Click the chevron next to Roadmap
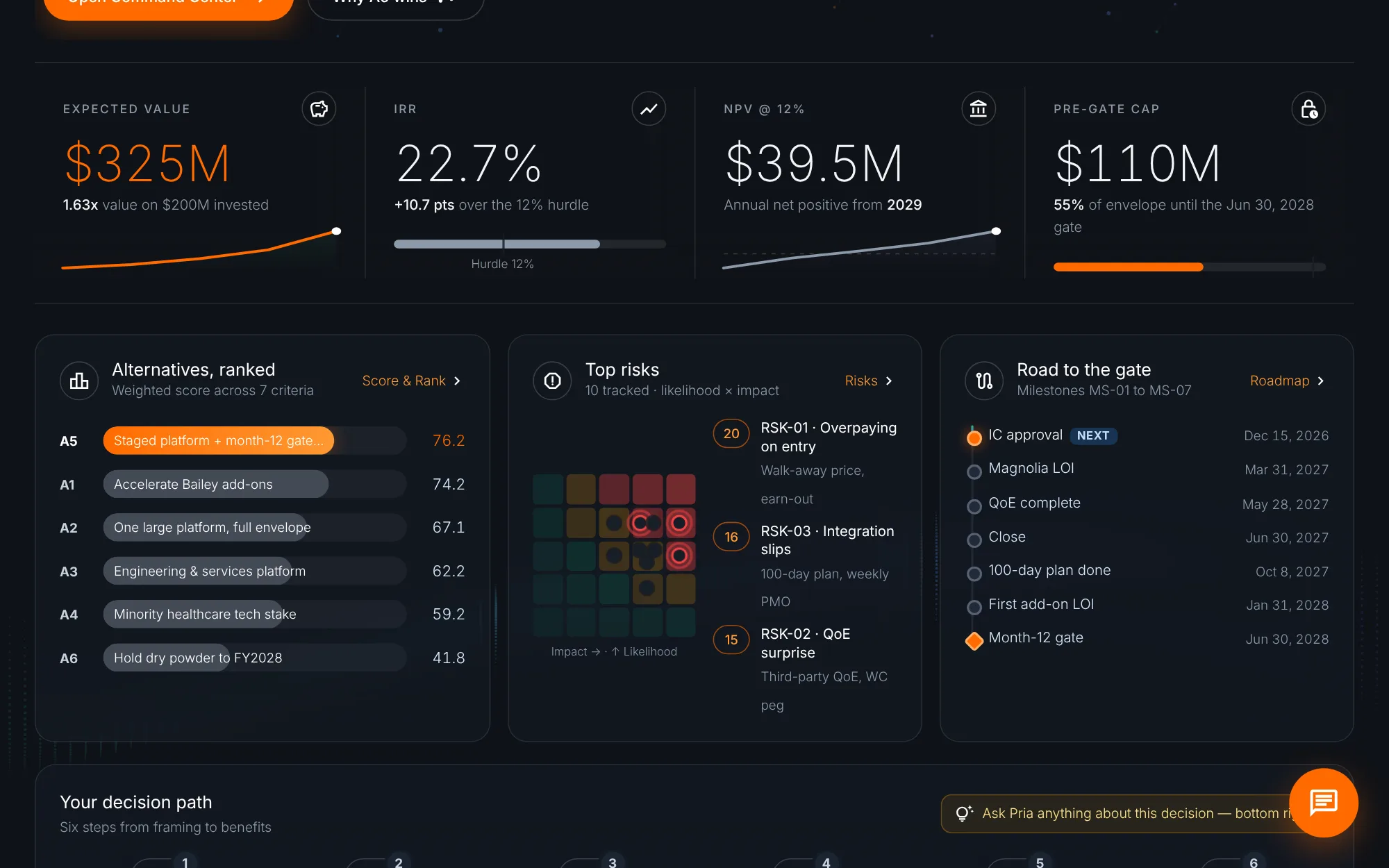This screenshot has width=1389, height=868. tap(1321, 381)
